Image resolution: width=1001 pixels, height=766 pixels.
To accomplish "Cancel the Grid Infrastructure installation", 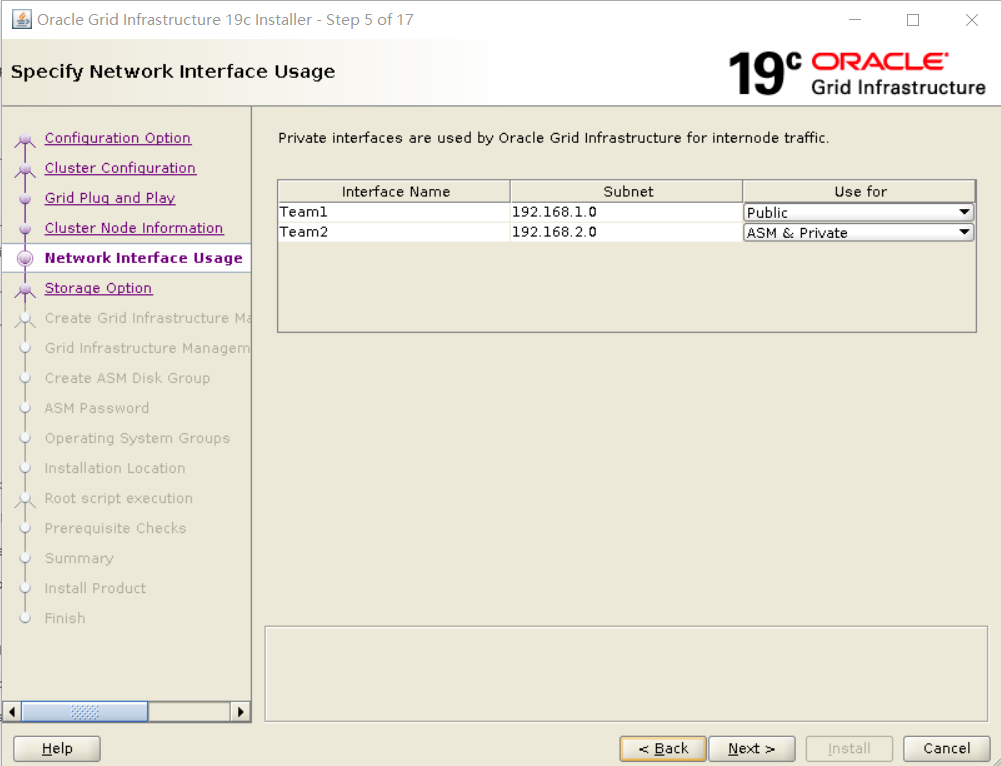I will tap(947, 749).
